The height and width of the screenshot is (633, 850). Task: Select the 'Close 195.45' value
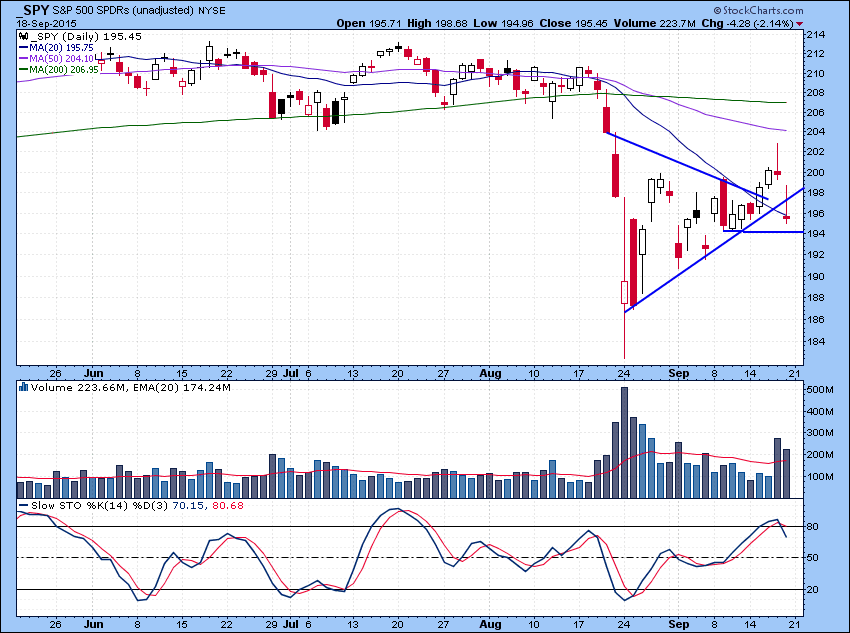point(574,23)
